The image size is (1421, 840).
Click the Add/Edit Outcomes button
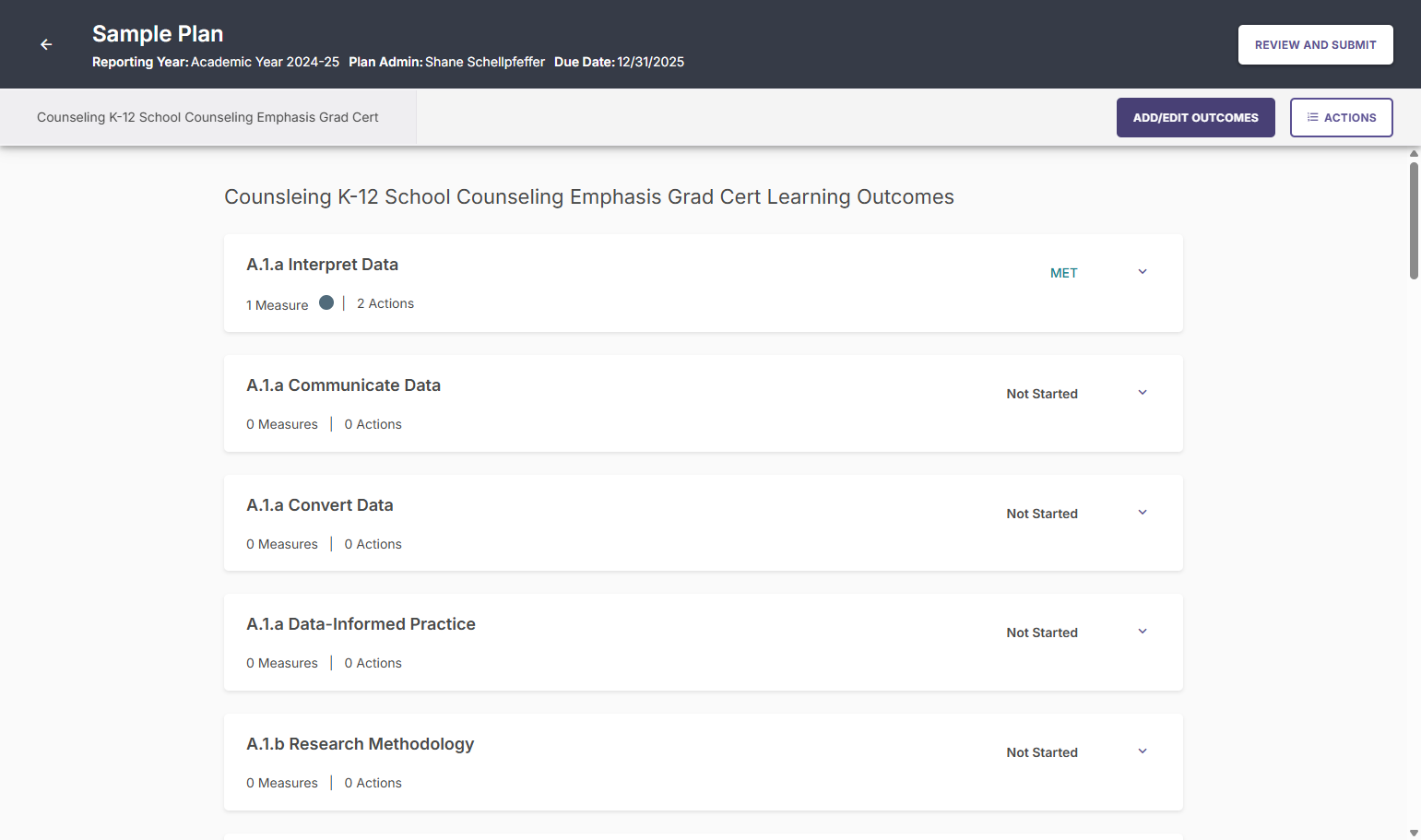[x=1195, y=117]
